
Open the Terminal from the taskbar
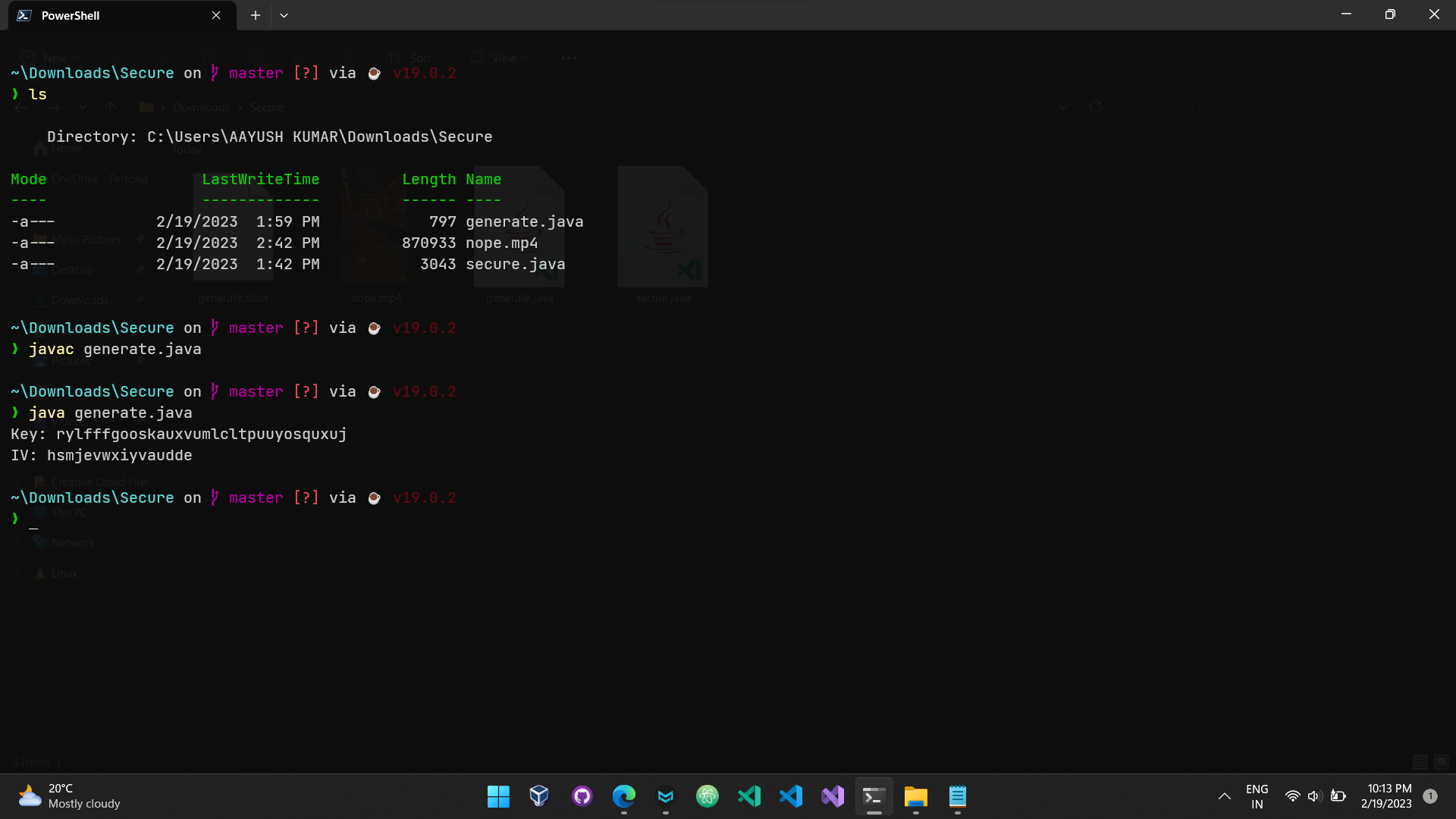coord(874,796)
